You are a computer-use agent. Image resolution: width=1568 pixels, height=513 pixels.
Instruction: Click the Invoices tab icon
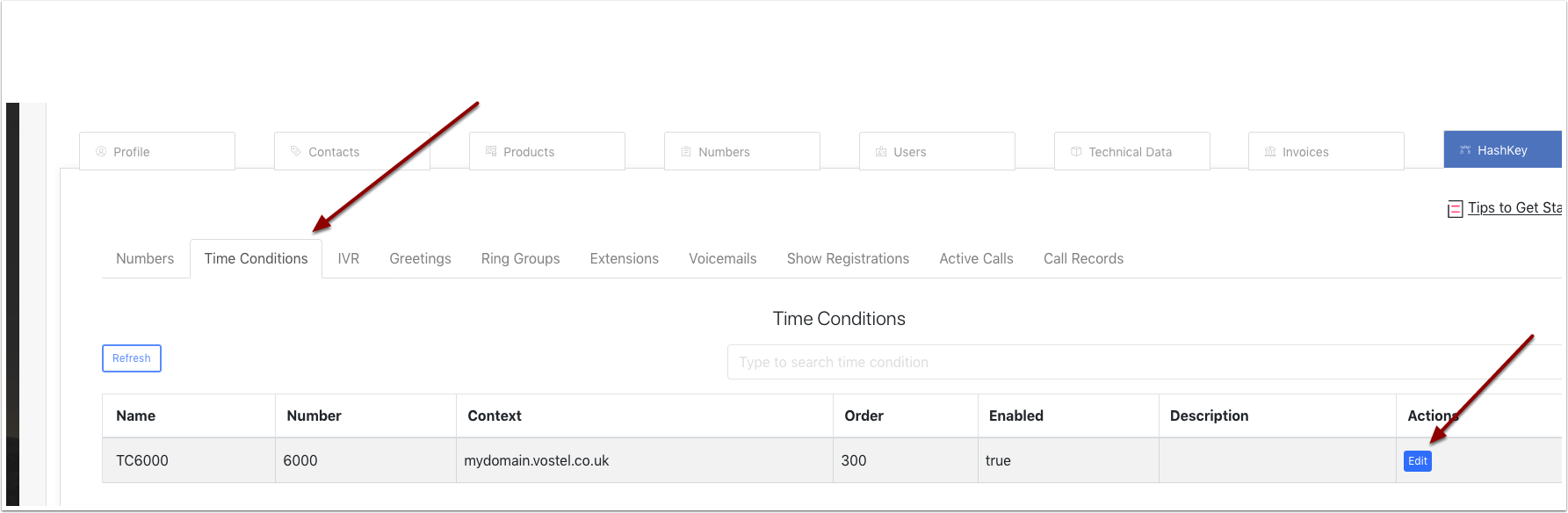[x=1270, y=151]
